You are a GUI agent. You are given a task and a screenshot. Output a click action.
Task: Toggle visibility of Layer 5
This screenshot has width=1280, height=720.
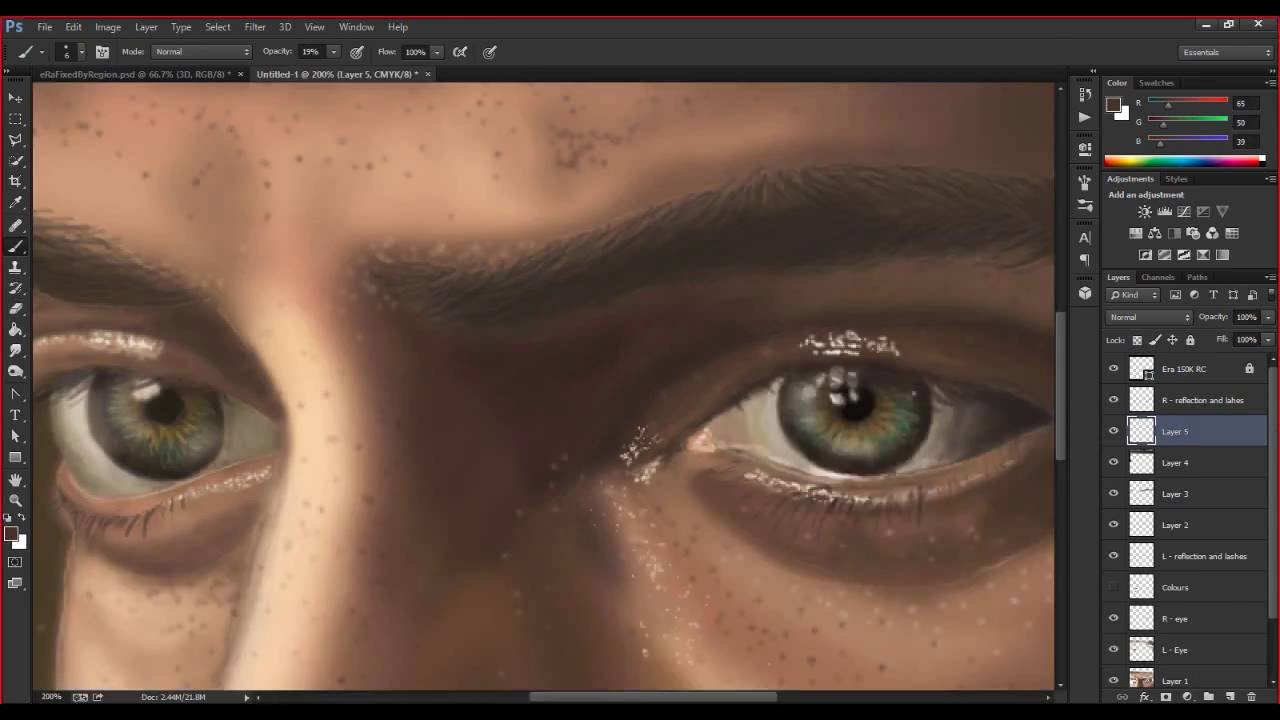1114,431
